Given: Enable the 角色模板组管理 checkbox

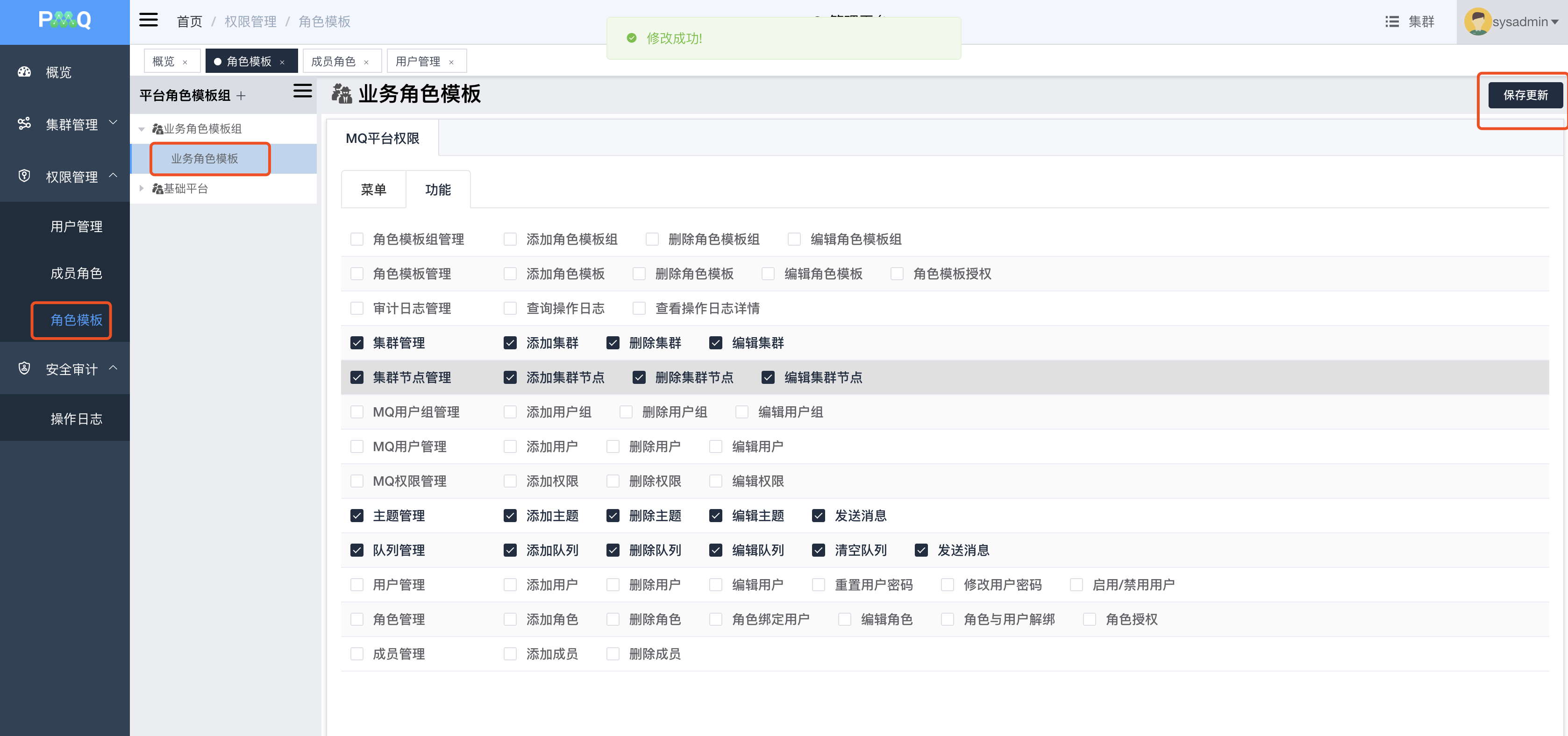Looking at the screenshot, I should (x=356, y=239).
